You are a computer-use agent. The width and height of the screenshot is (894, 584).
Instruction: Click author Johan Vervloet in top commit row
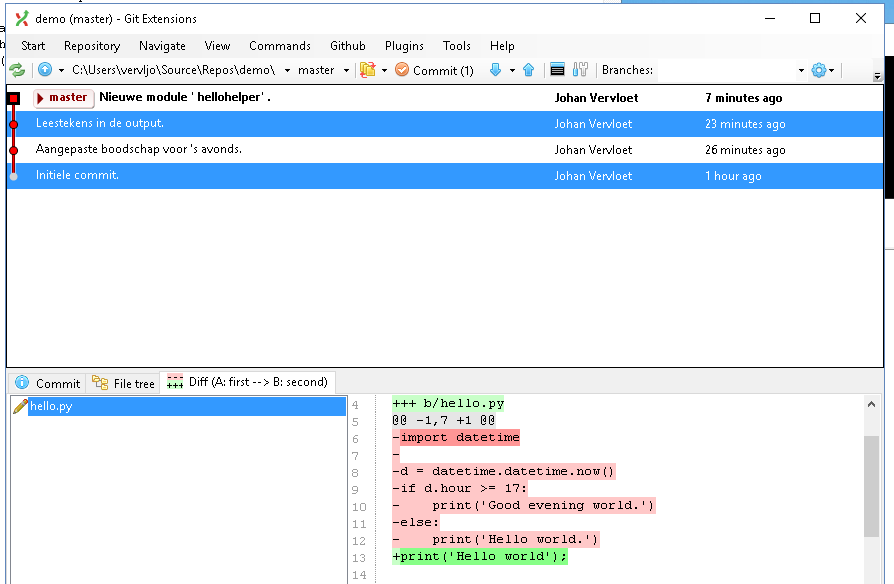click(x=596, y=98)
